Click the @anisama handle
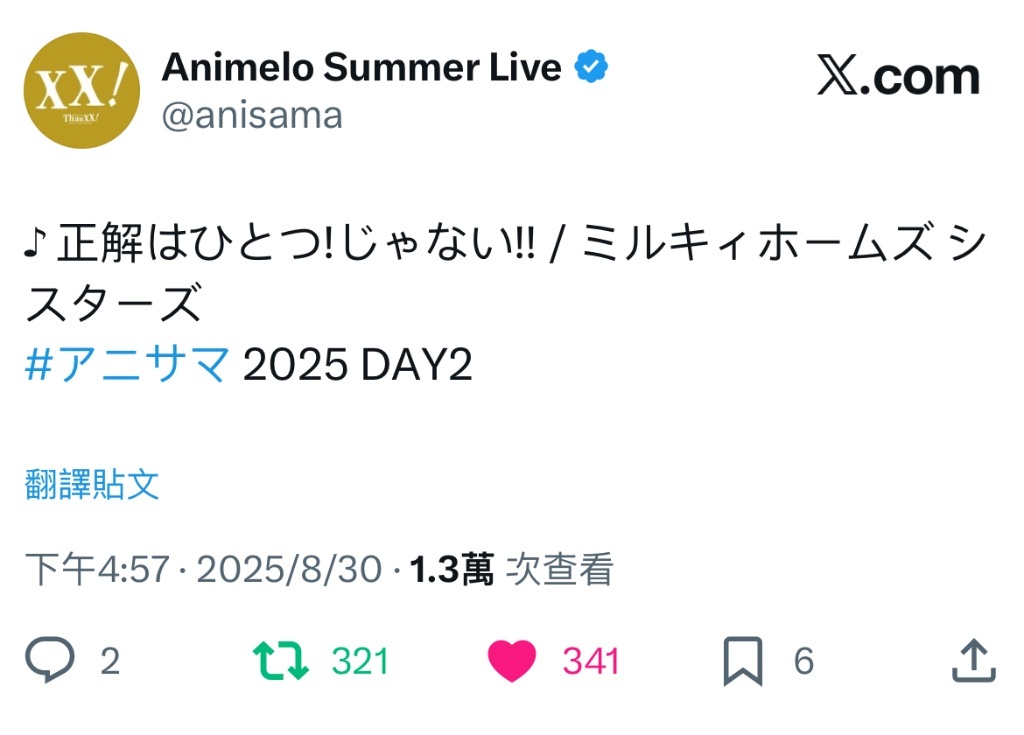Image resolution: width=1024 pixels, height=735 pixels. [x=252, y=116]
